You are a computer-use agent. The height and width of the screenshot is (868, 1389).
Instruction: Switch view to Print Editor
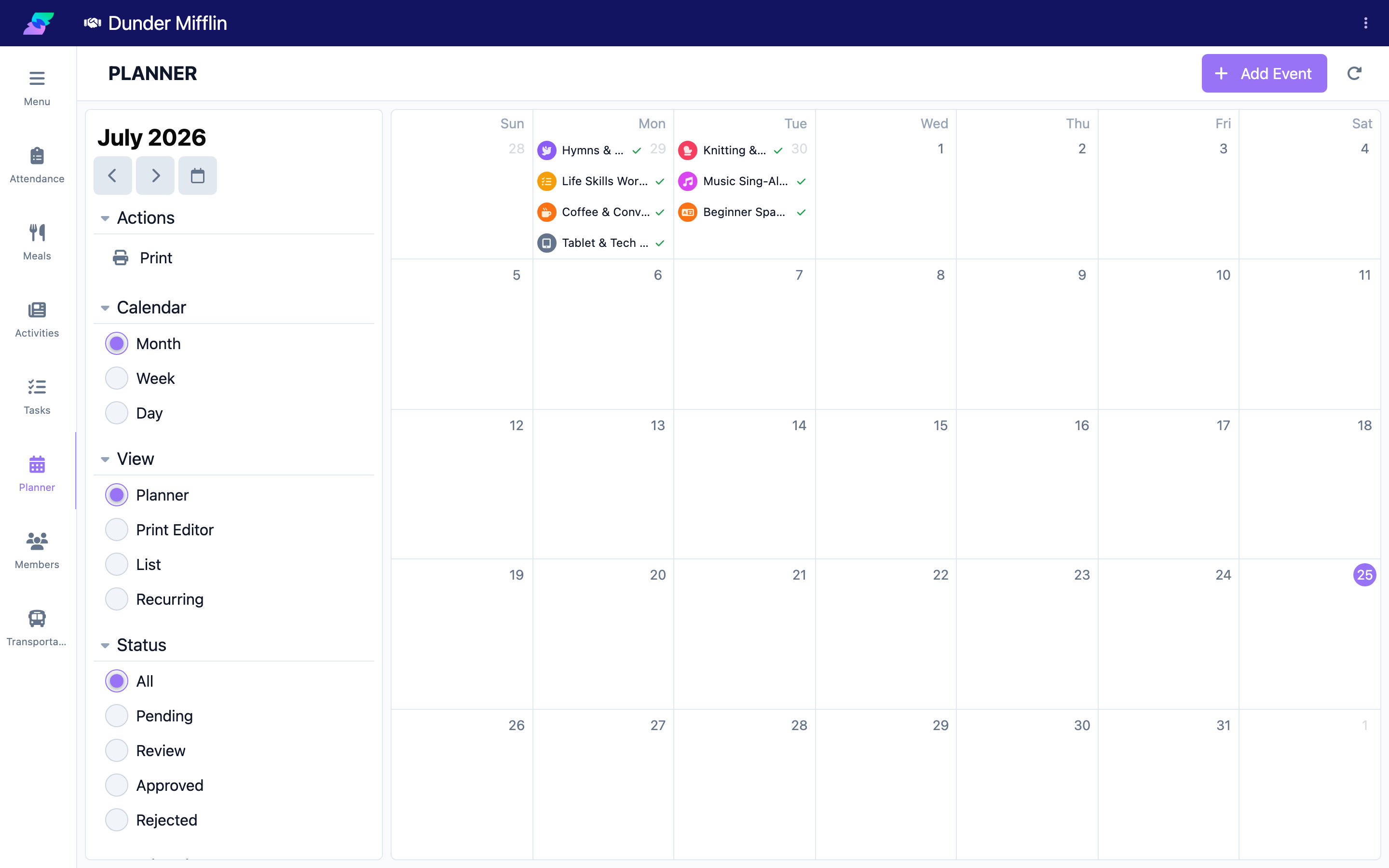[160, 530]
